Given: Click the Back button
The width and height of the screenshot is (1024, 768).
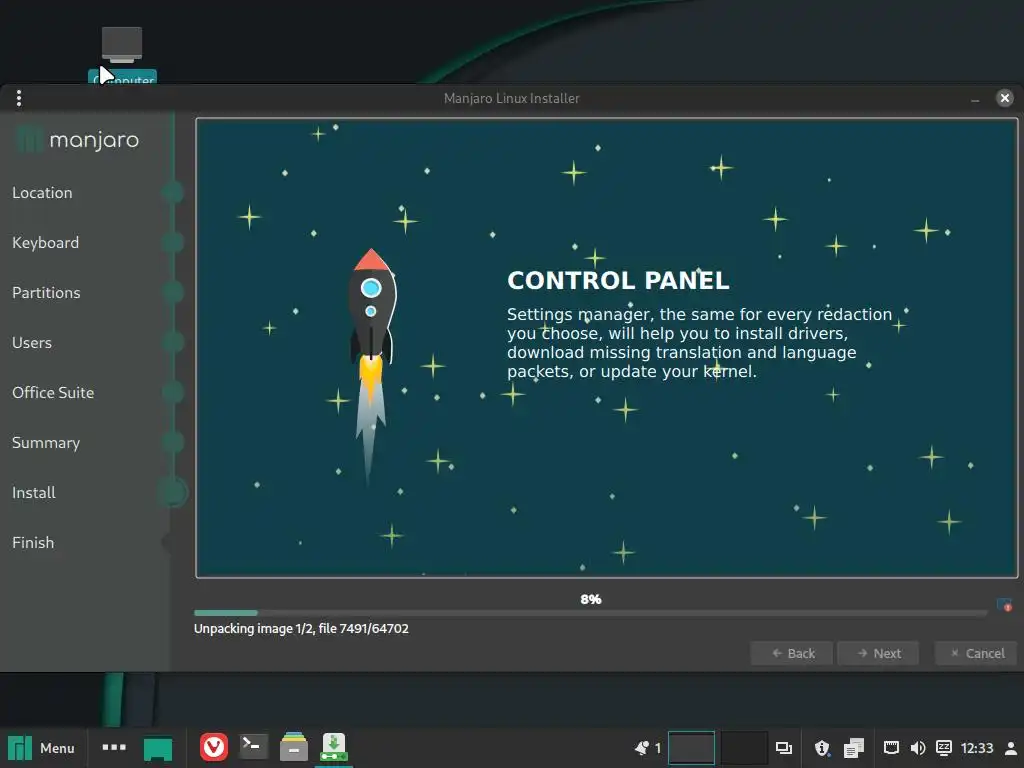Looking at the screenshot, I should coord(792,653).
